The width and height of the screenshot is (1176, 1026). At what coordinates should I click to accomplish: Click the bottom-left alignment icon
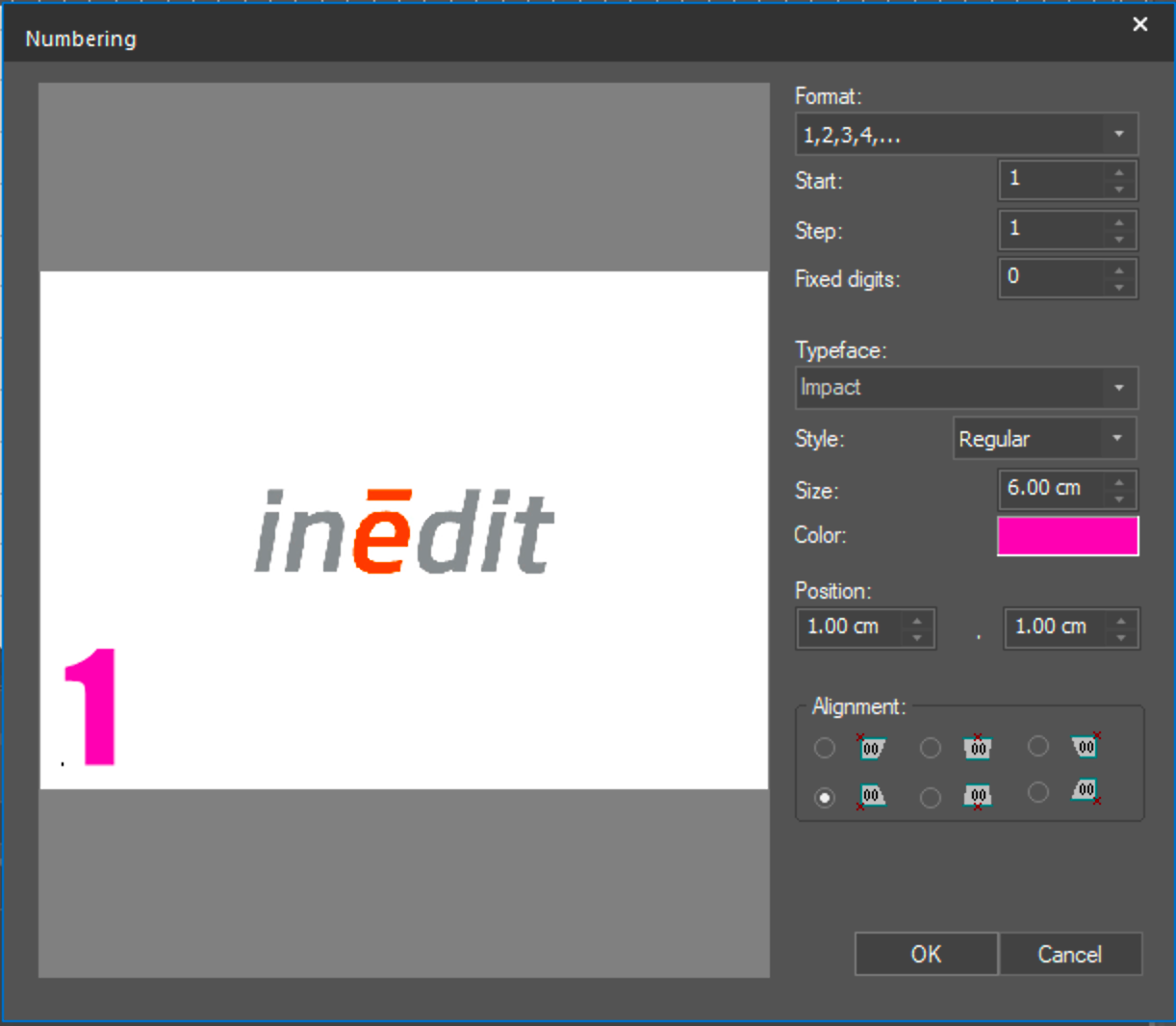point(871,796)
